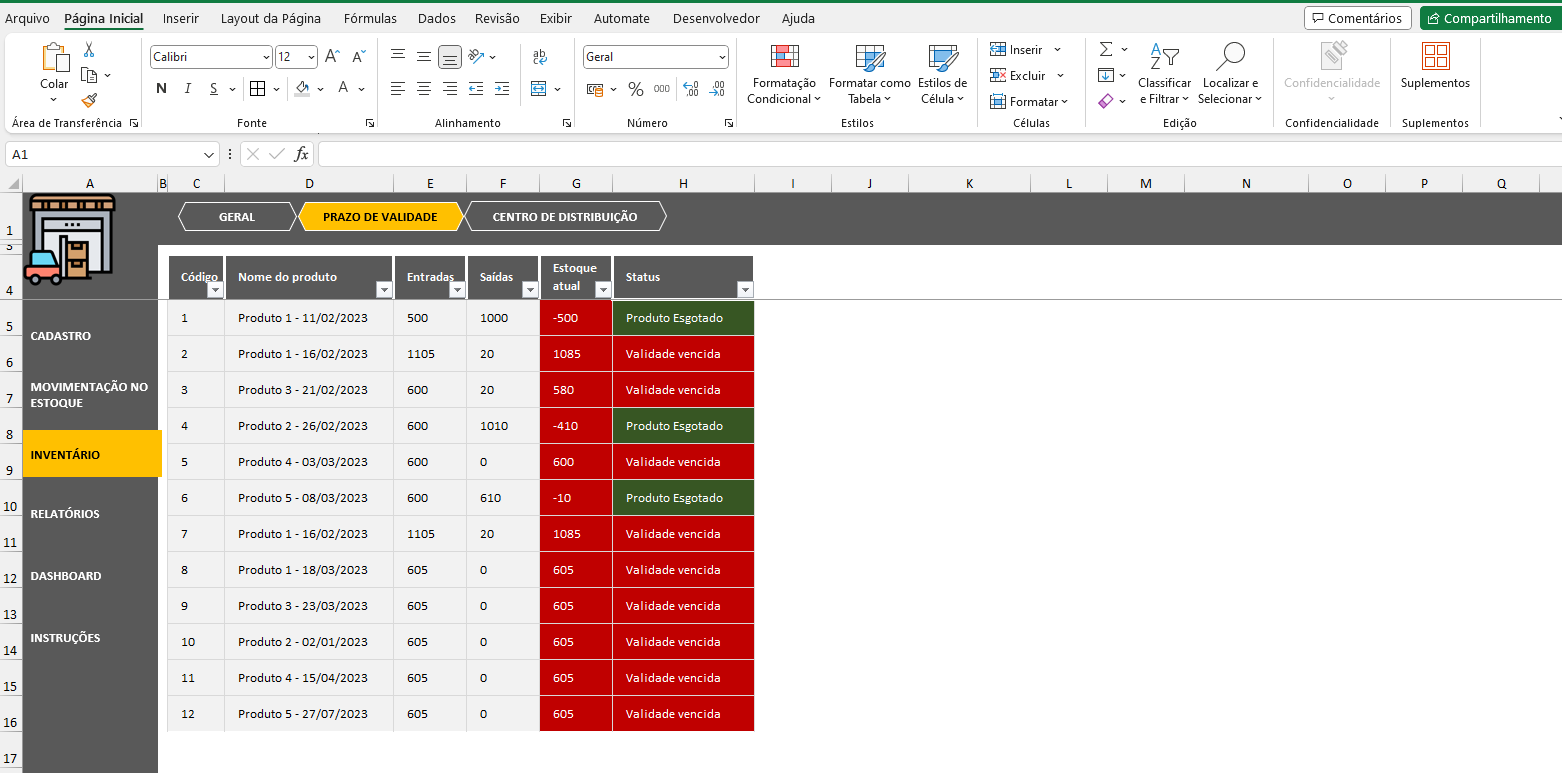Image resolution: width=1562 pixels, height=773 pixels.
Task: Go to the GERAL inventory view
Action: pos(237,217)
